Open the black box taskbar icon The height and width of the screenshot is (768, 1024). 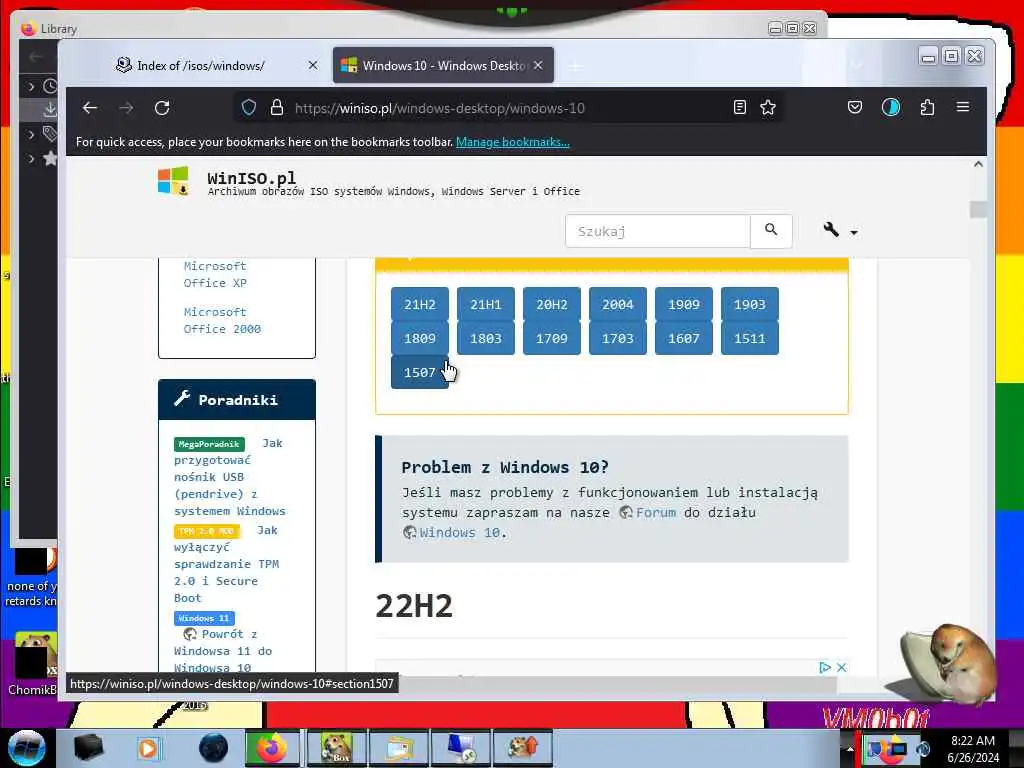(88, 748)
